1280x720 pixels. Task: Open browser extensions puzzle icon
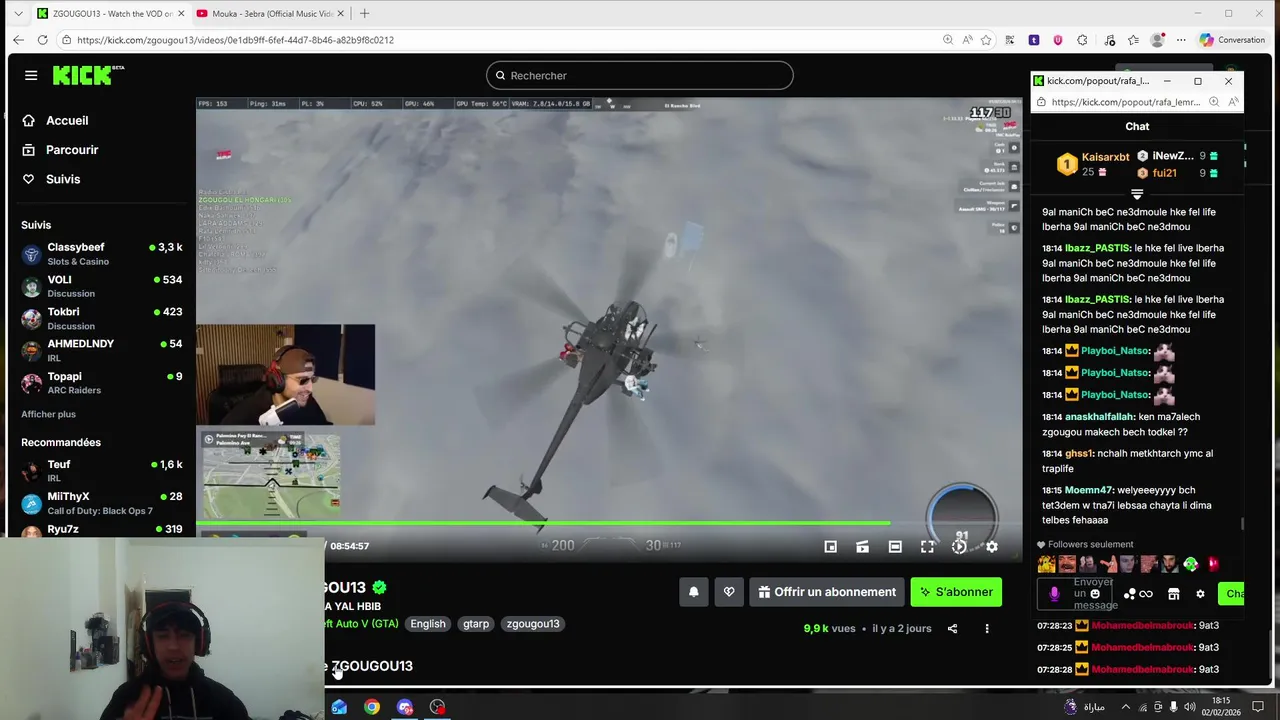(x=1082, y=40)
